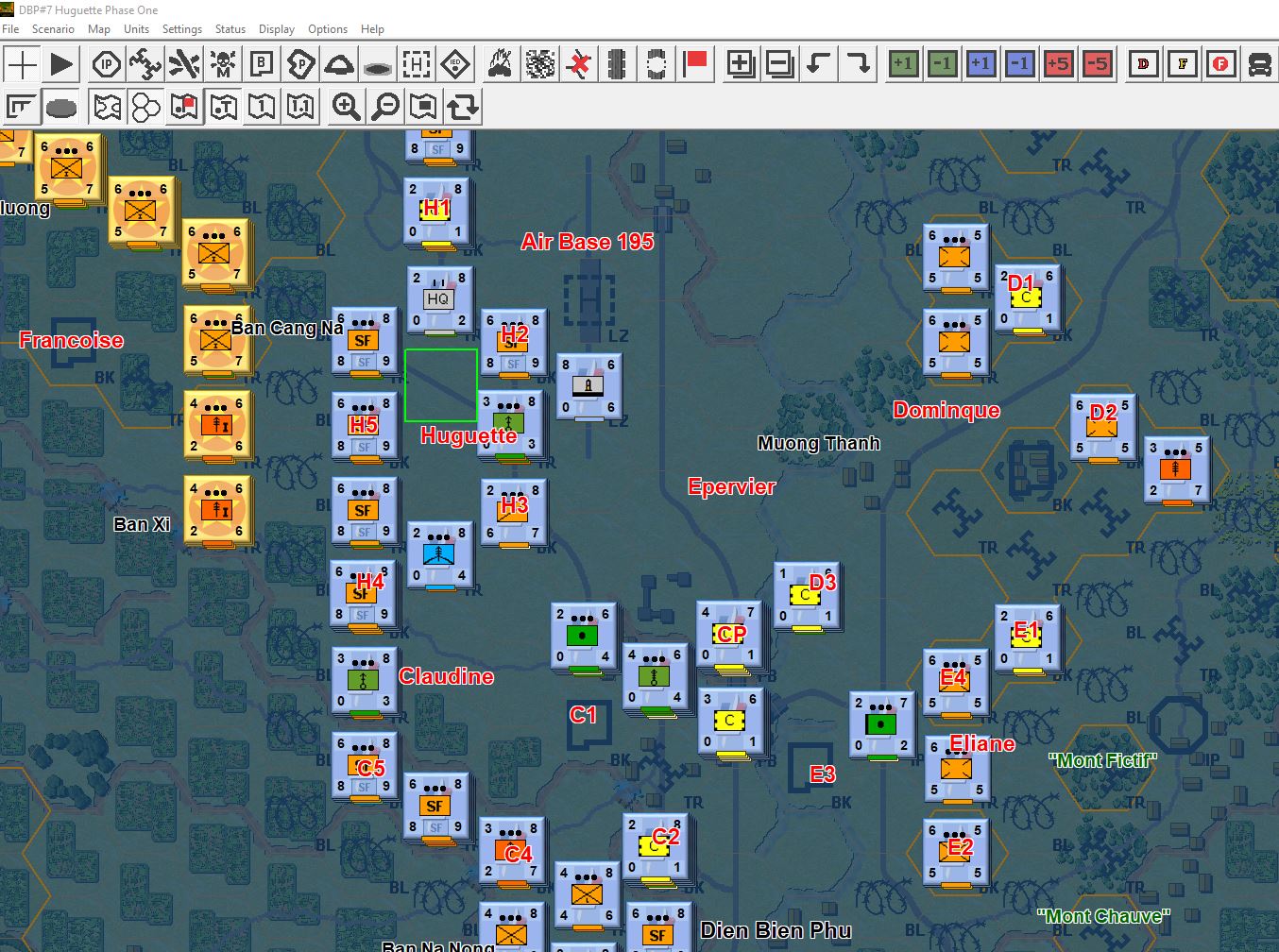This screenshot has height=952, width=1279.
Task: Click the boxed D toolbar icon
Action: 1143,64
